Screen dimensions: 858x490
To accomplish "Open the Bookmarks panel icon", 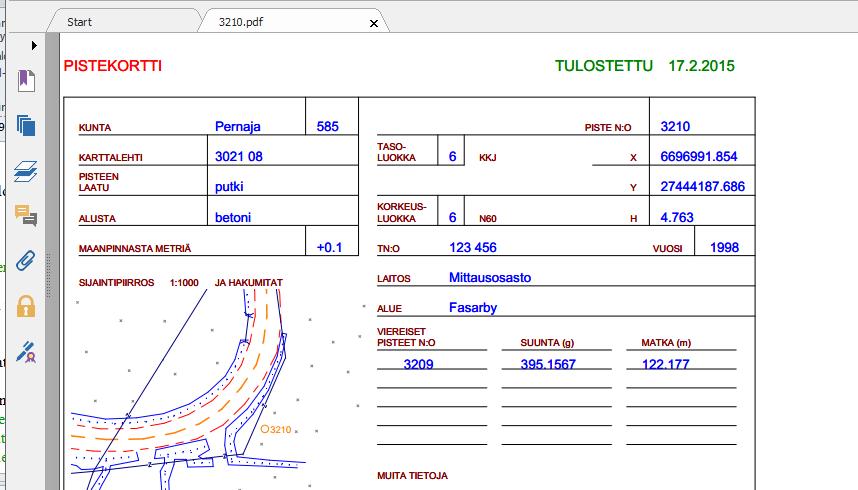I will 26,80.
